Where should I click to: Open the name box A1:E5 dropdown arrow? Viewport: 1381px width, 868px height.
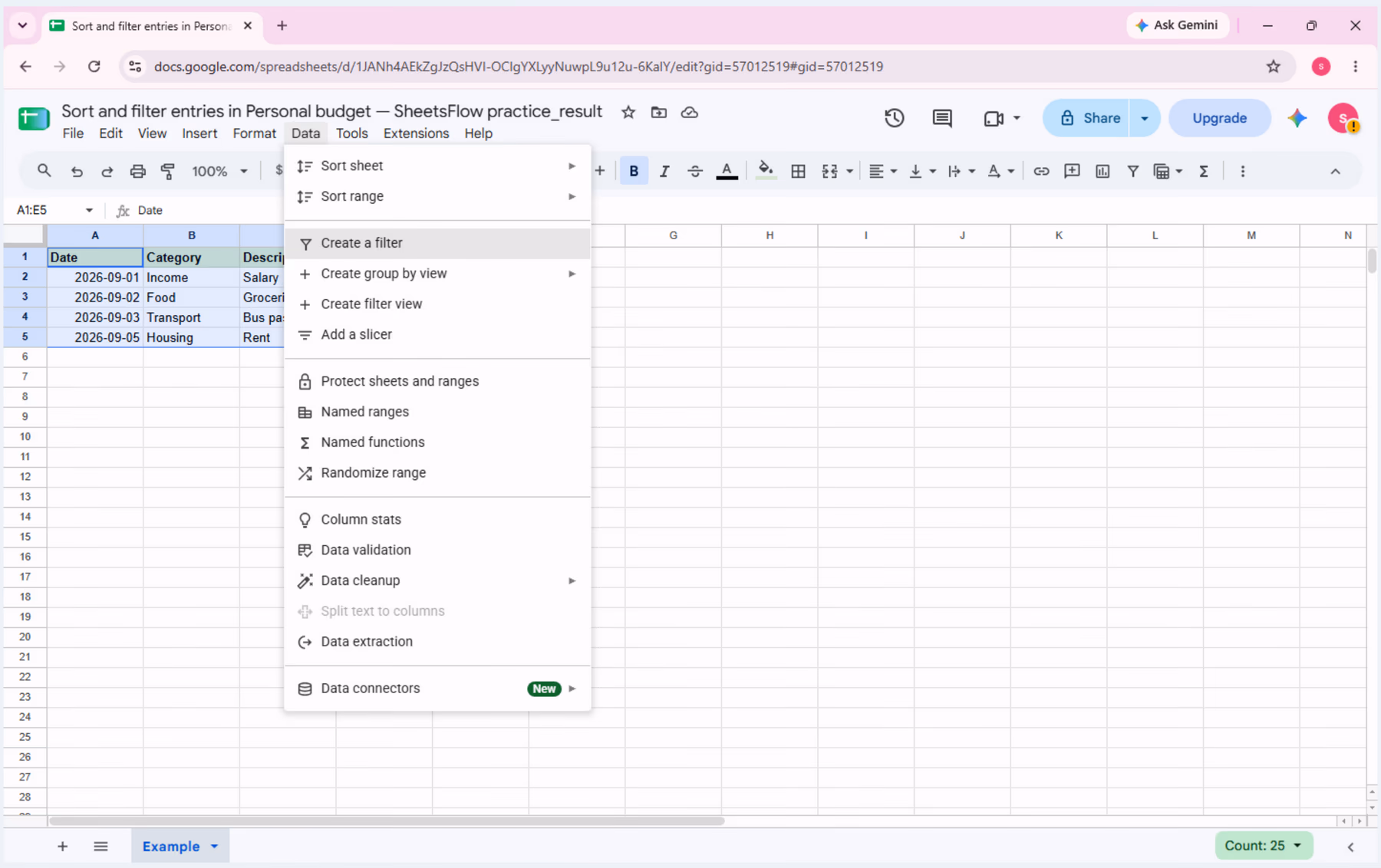coord(89,210)
